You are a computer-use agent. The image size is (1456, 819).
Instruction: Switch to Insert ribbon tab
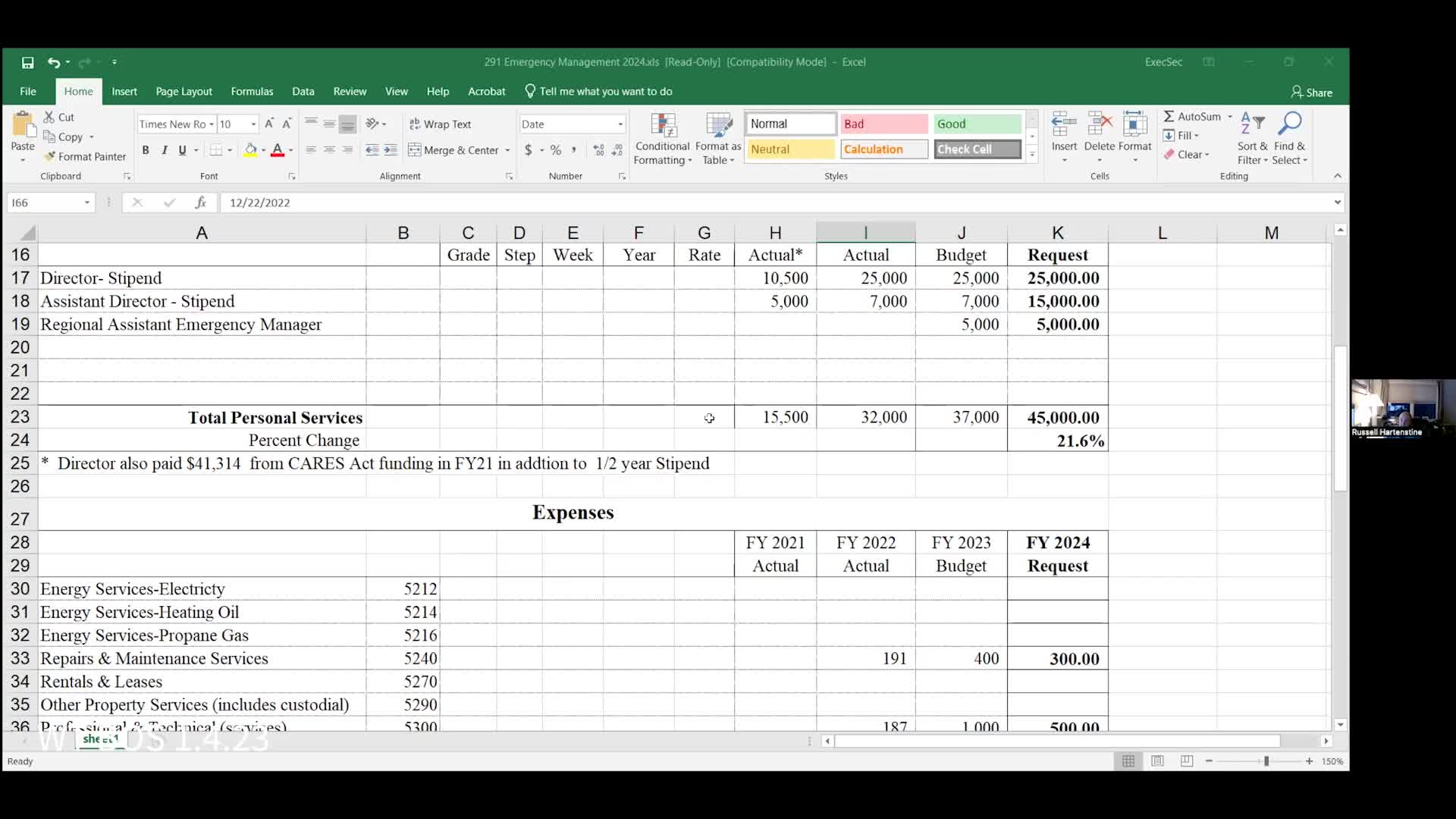coord(124,92)
